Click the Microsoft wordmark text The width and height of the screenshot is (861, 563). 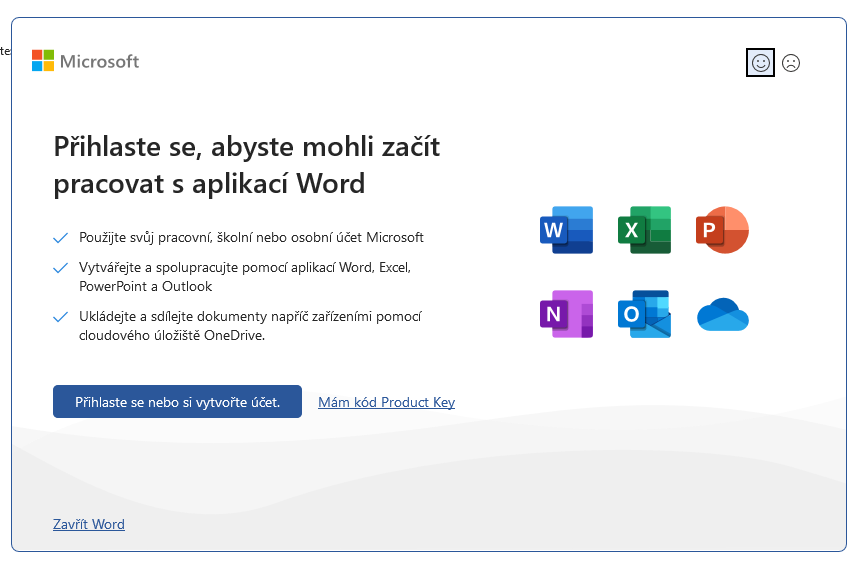coord(100,61)
